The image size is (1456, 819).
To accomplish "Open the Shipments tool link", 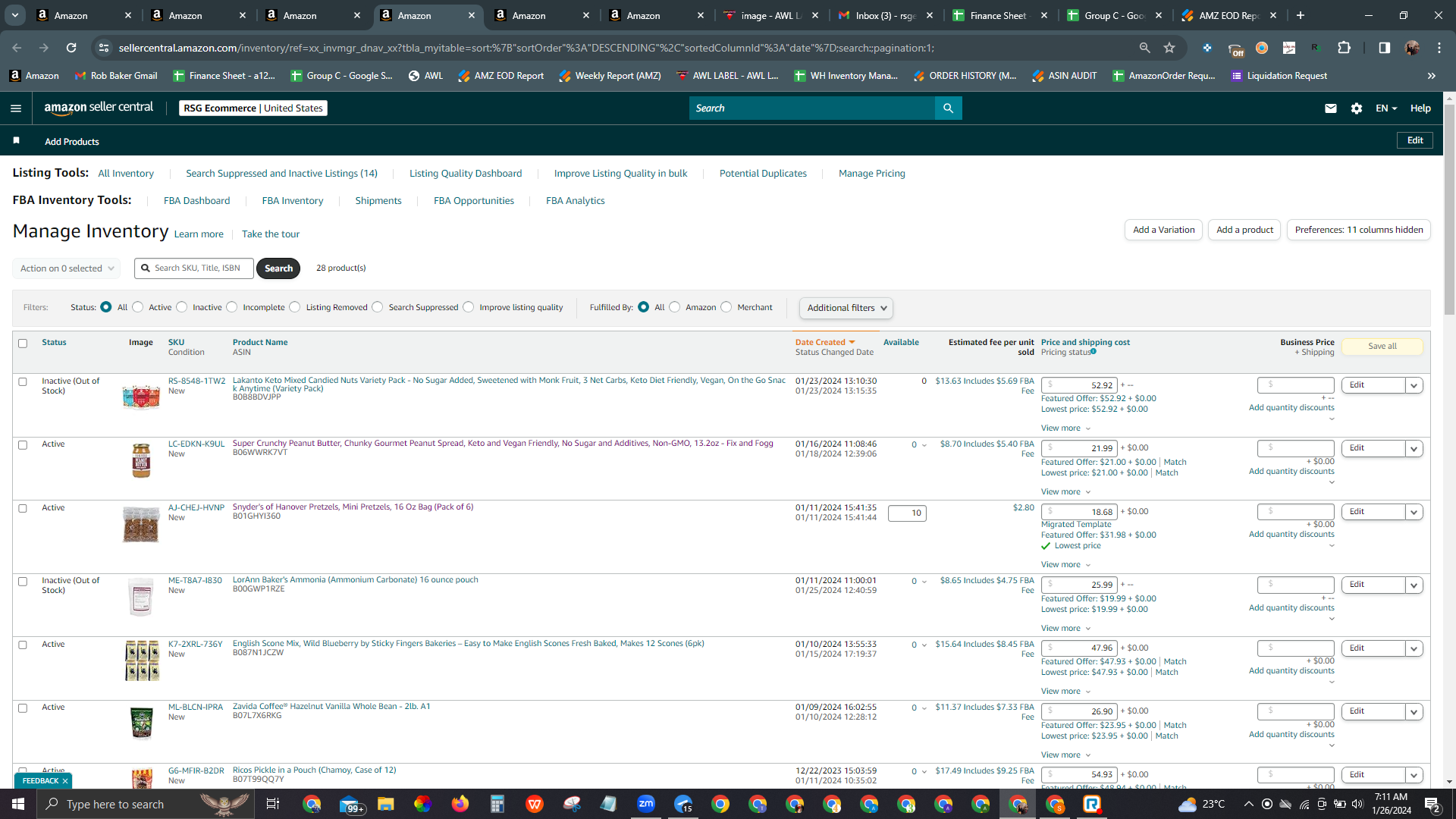I will click(x=378, y=201).
